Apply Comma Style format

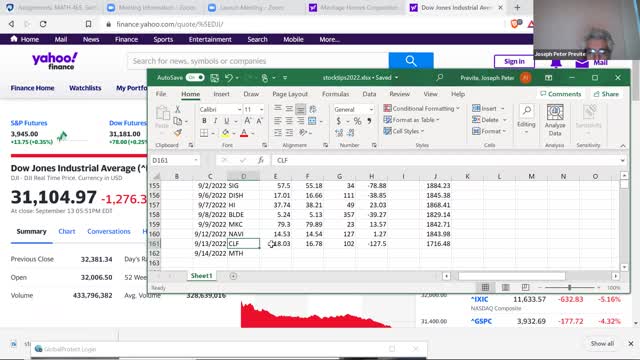(x=369, y=121)
